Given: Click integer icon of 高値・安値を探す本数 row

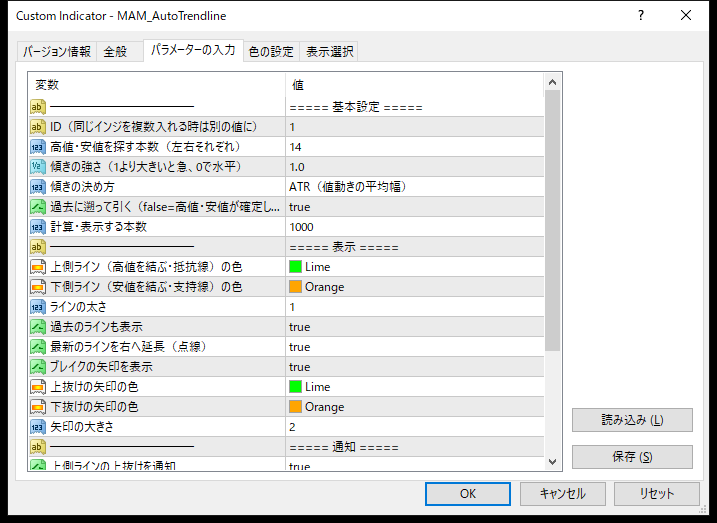Looking at the screenshot, I should pos(38,147).
